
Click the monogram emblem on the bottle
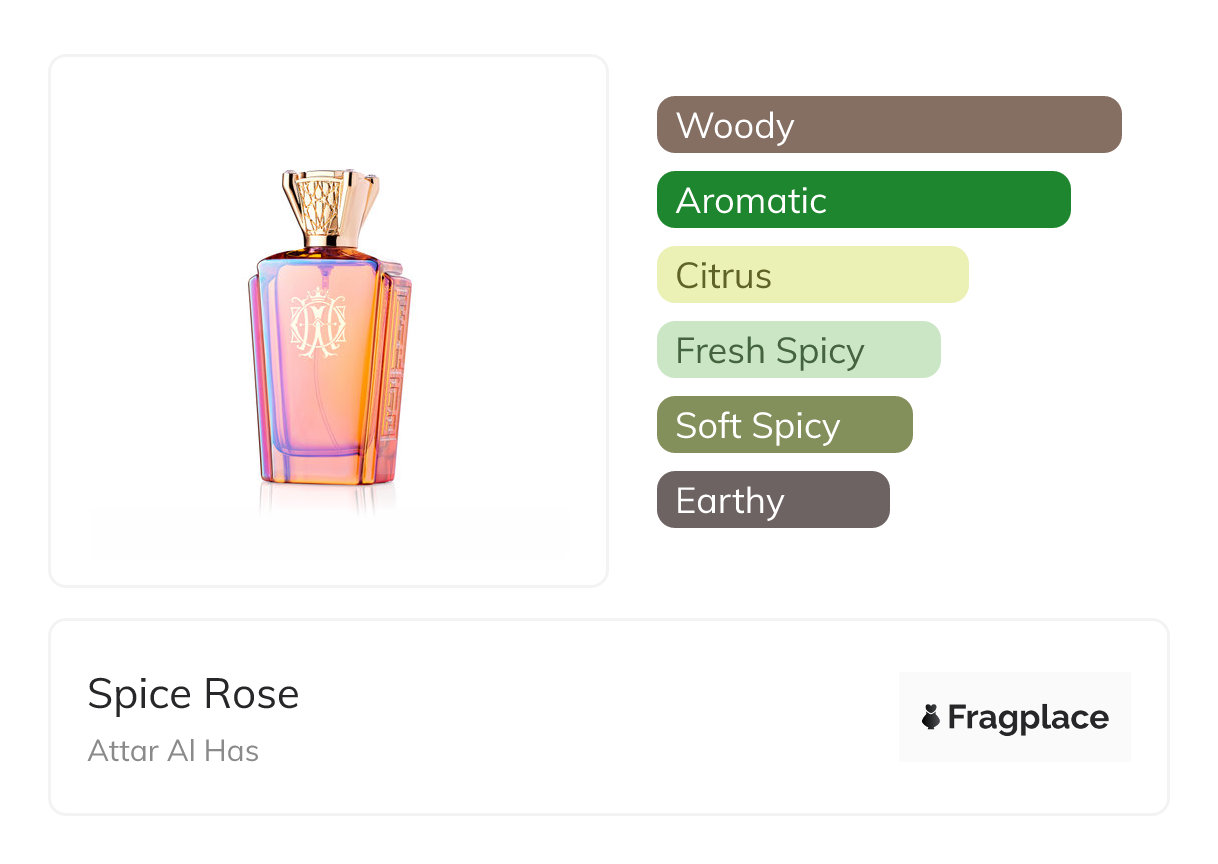point(317,322)
